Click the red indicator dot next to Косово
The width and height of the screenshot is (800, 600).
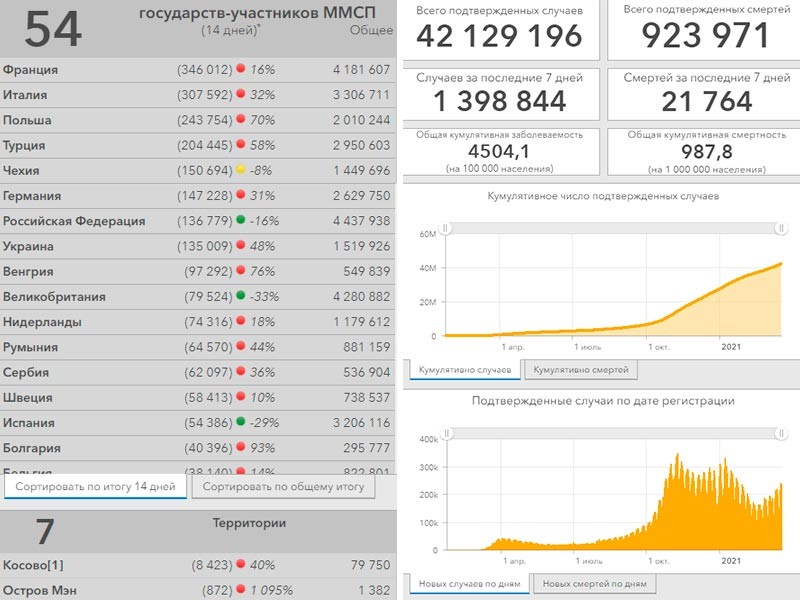point(241,565)
